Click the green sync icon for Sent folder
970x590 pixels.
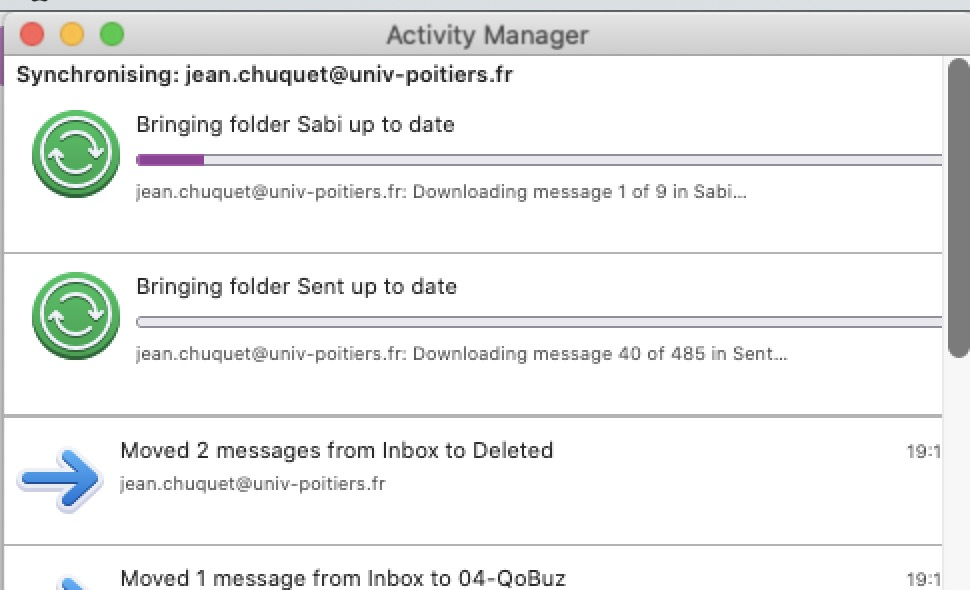coord(70,316)
